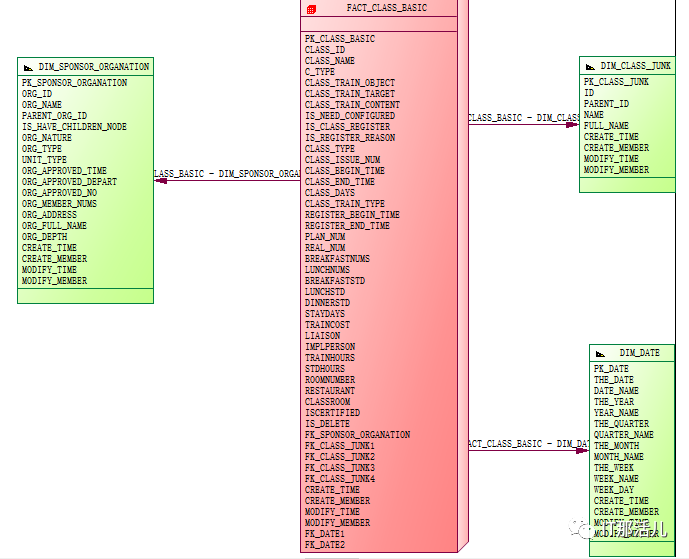This screenshot has width=689, height=559.
Task: Select the CLASS_NAME column
Action: [330, 61]
